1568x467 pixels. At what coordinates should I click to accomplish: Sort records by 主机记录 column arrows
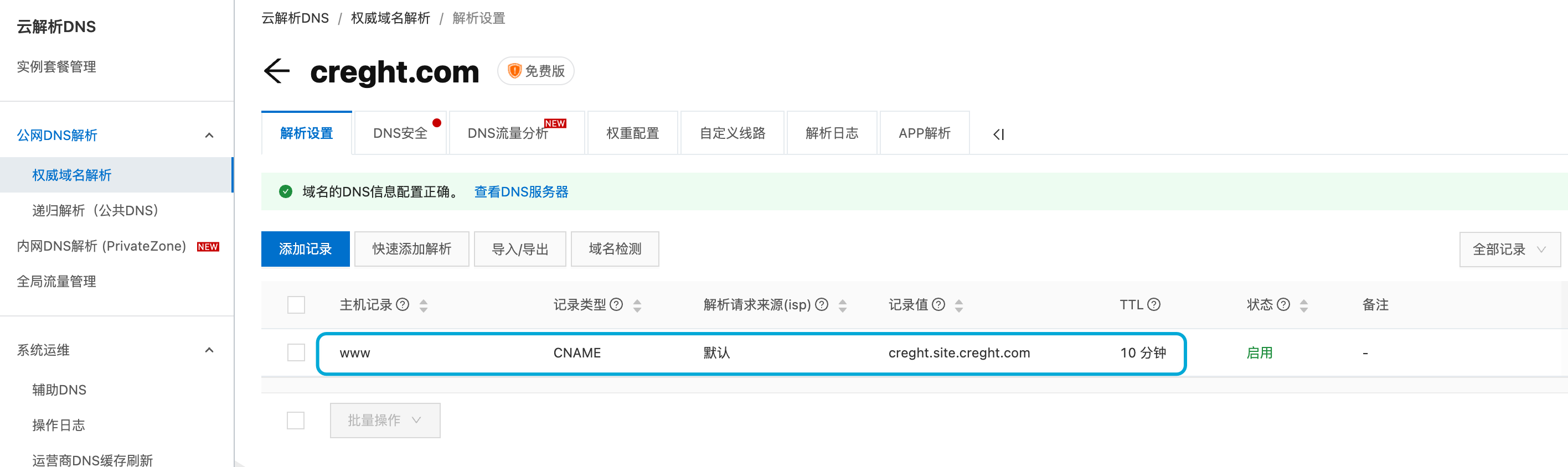(424, 305)
